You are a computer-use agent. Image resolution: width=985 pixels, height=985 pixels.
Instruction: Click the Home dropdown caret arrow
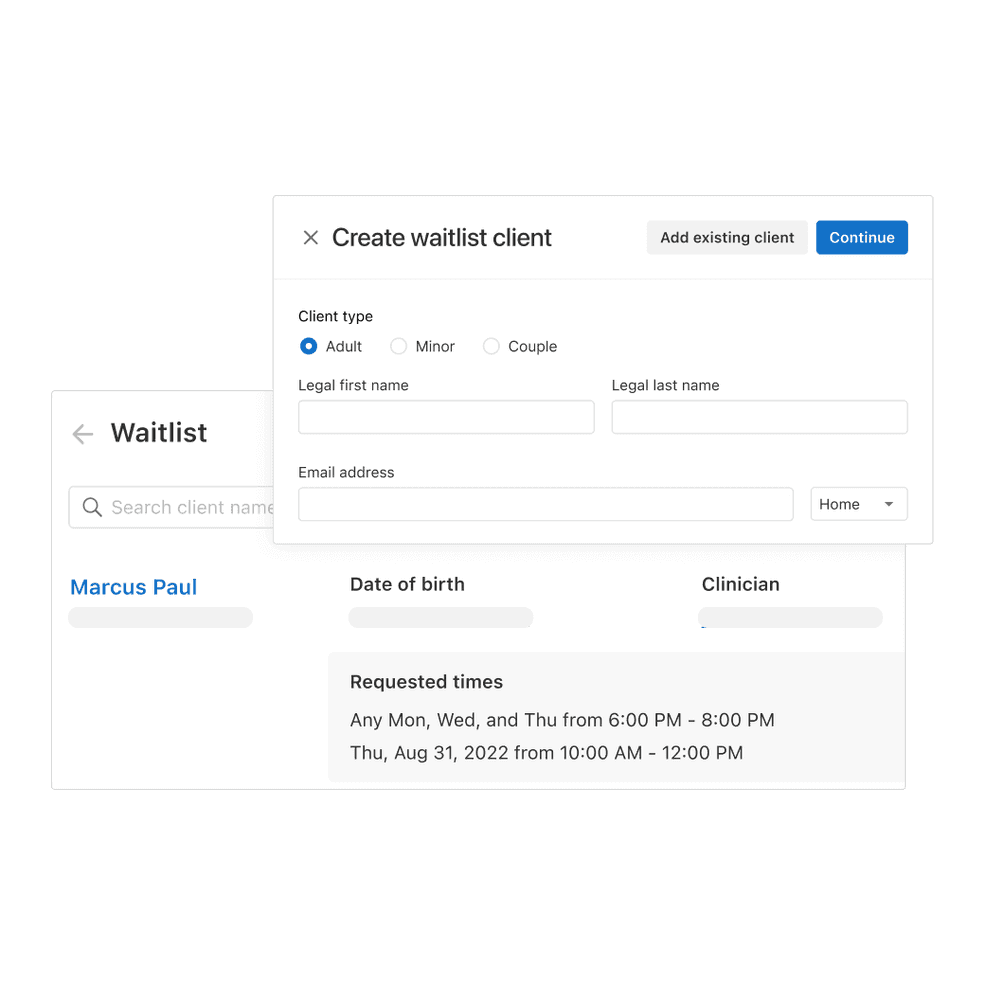pos(888,504)
